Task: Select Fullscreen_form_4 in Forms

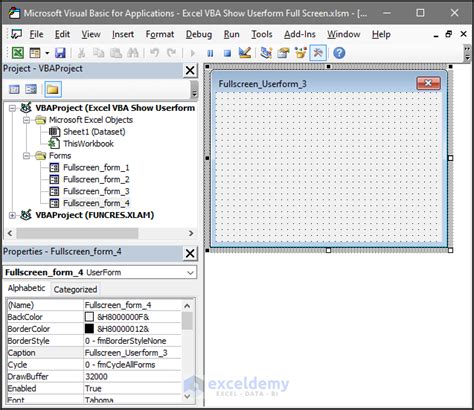Action: pyautogui.click(x=96, y=203)
